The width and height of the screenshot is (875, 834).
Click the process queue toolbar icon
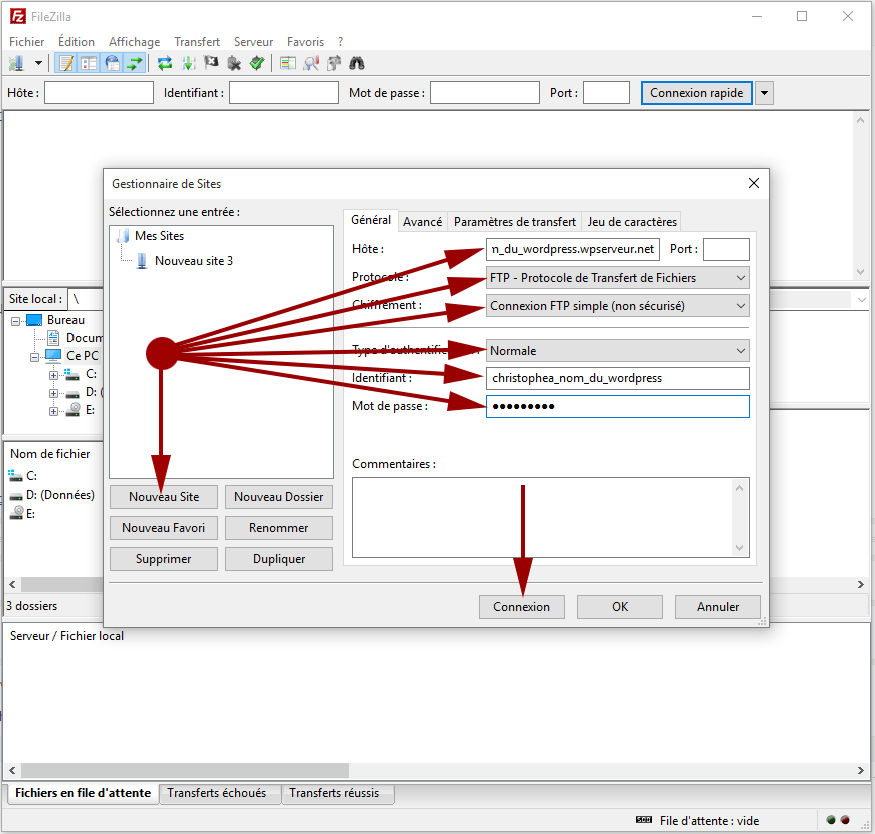(x=189, y=64)
